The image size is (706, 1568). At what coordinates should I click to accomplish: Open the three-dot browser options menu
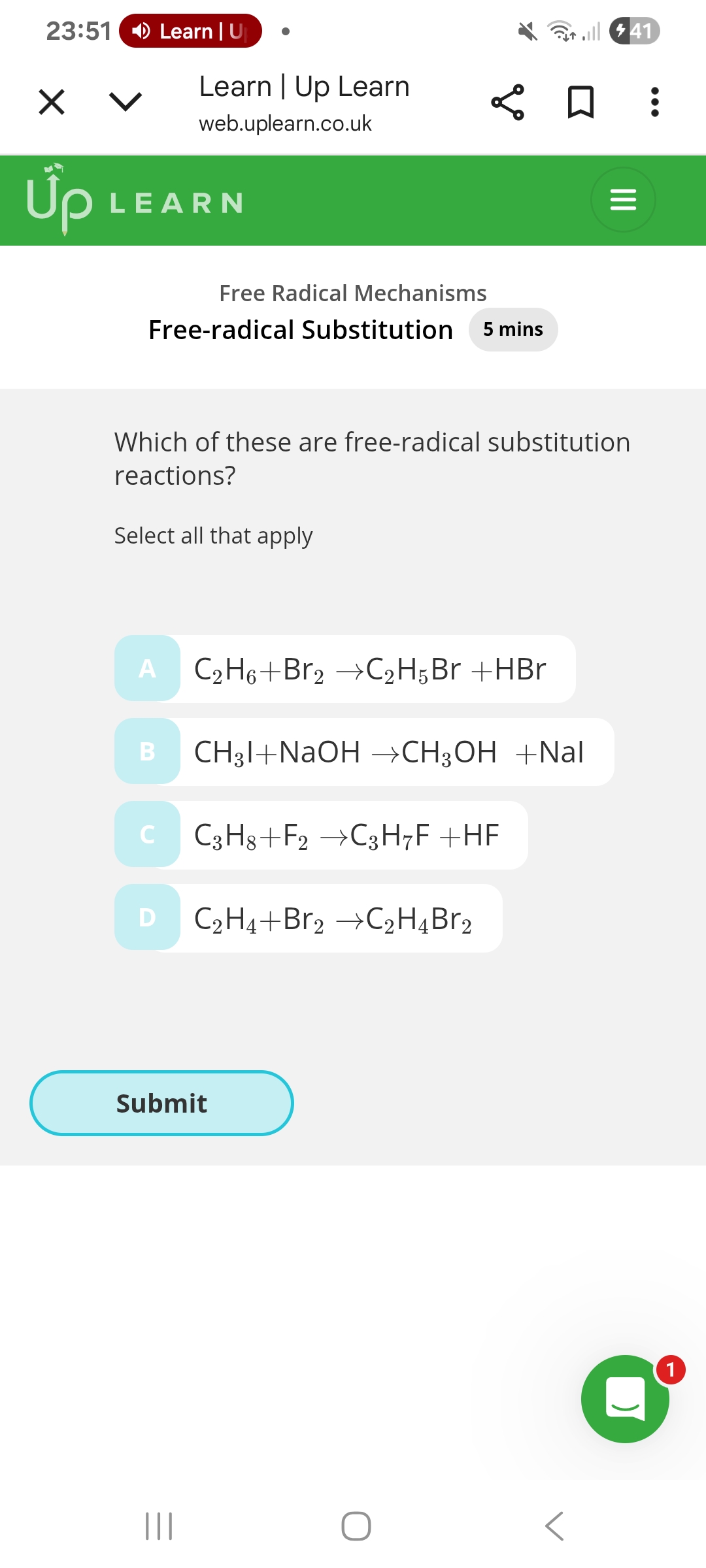(654, 102)
